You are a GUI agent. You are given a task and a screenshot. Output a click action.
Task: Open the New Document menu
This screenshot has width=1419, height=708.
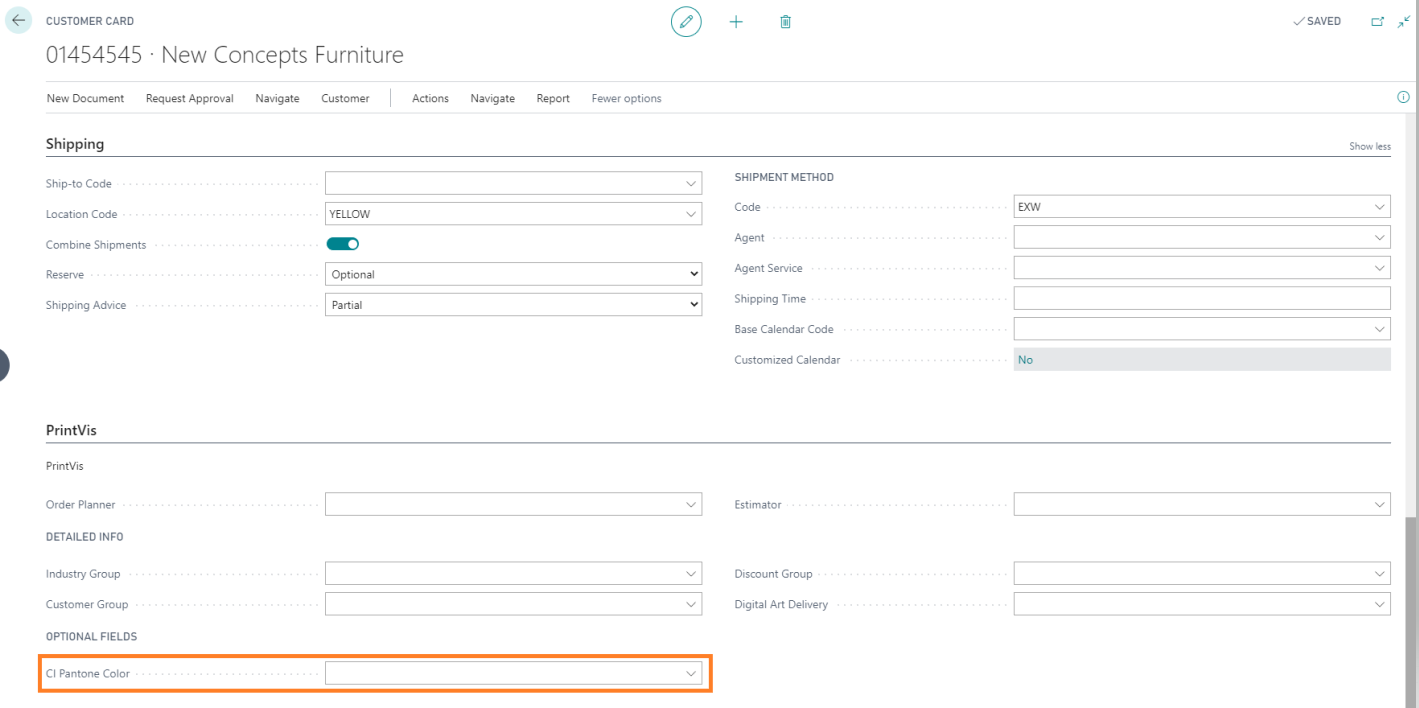[x=85, y=98]
